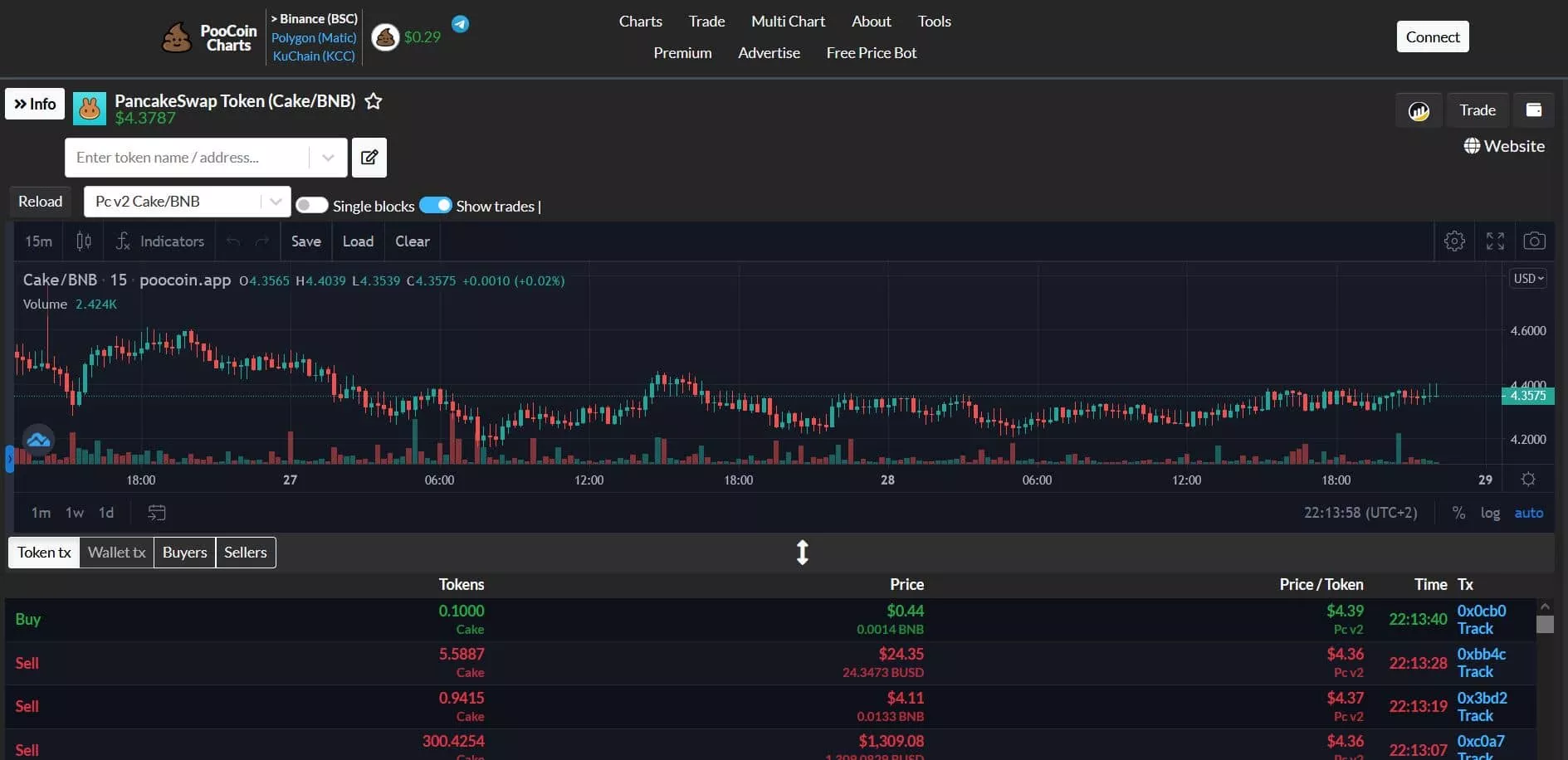The image size is (1568, 760).
Task: Open chart settings with the gear icon
Action: (1455, 241)
